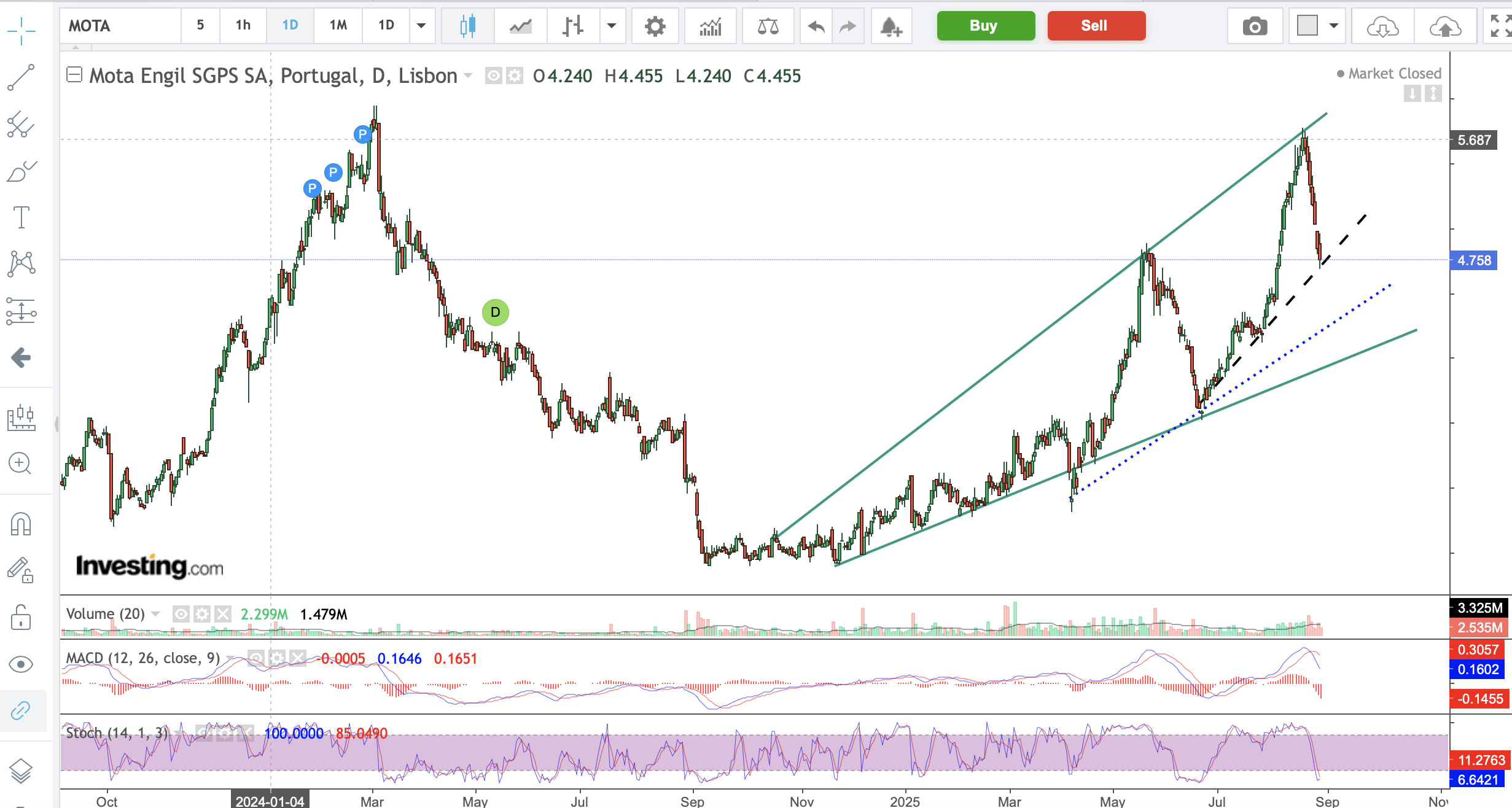The height and width of the screenshot is (808, 1512).
Task: Collapse the Mota Engil legend box
Action: point(74,75)
